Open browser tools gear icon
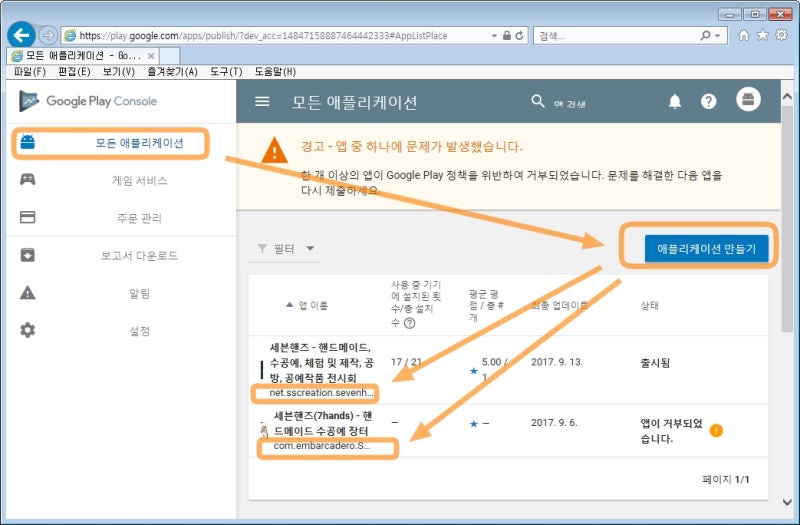The width and height of the screenshot is (800, 525). click(x=781, y=35)
